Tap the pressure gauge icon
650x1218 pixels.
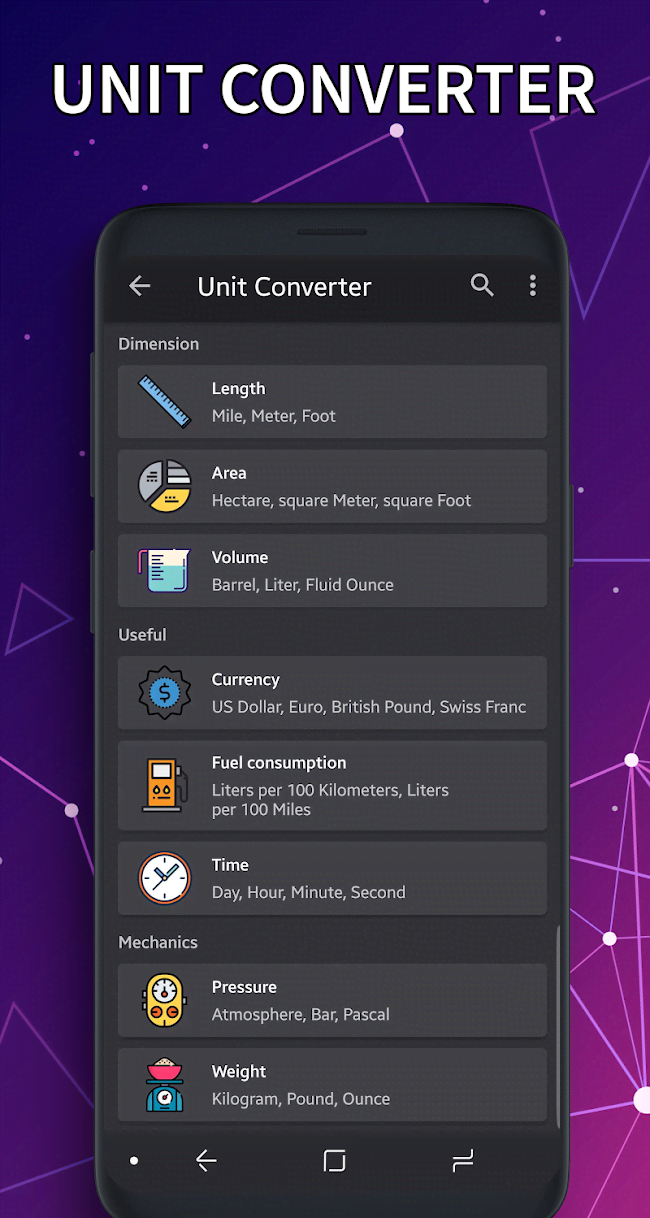[164, 1000]
